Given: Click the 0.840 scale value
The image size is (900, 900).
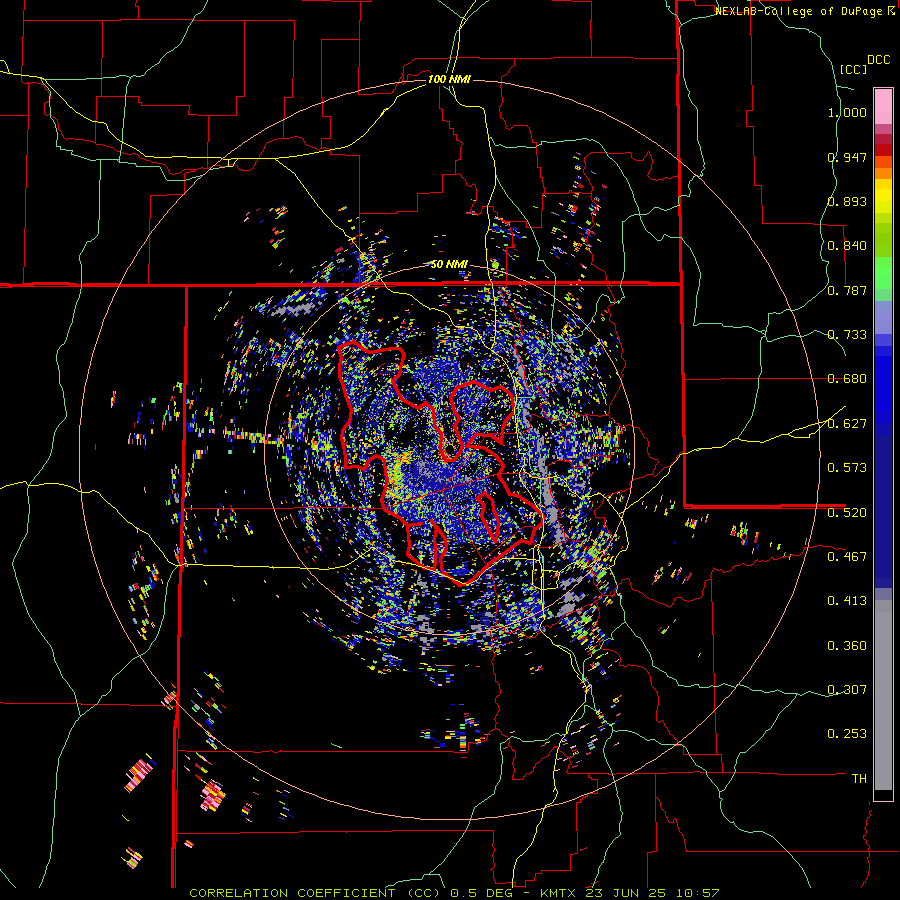Looking at the screenshot, I should [x=847, y=246].
